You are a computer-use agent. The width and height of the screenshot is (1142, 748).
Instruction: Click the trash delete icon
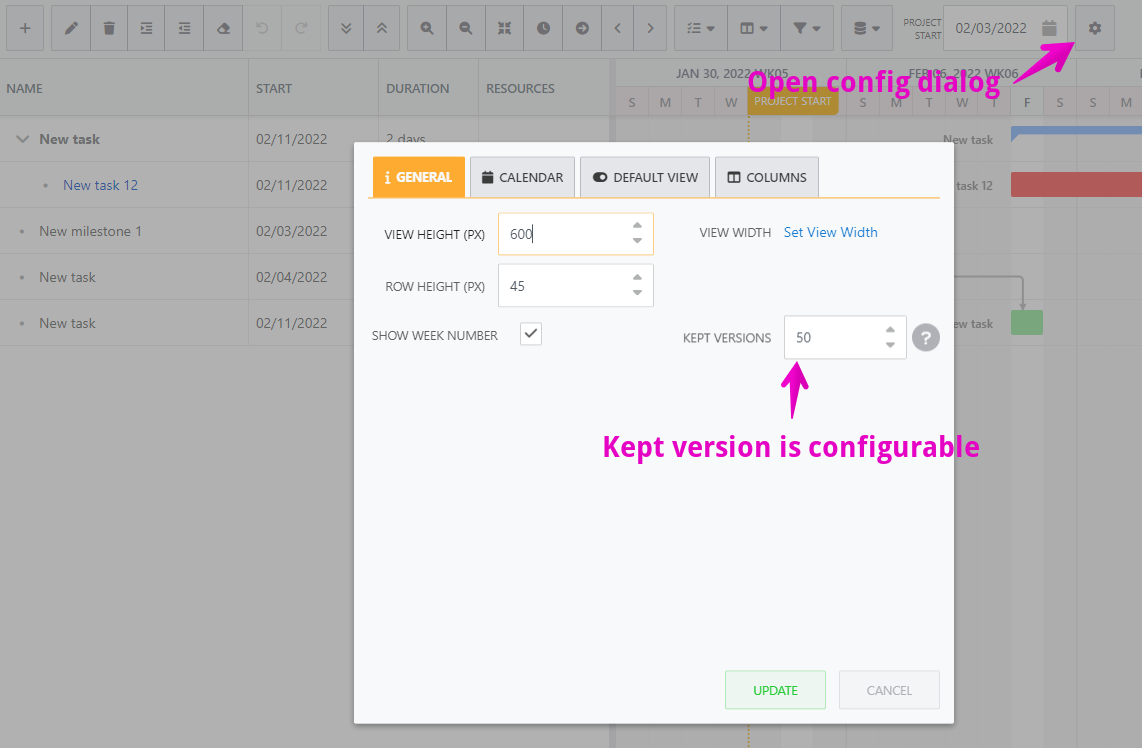109,28
